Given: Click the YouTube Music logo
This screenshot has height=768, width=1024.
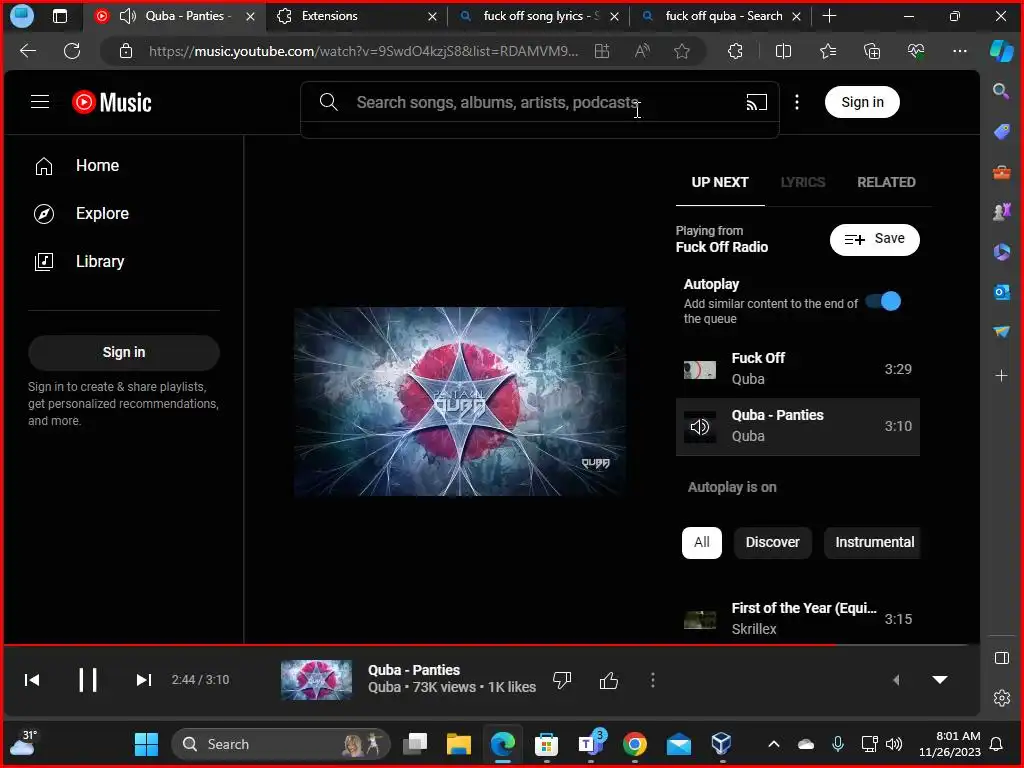Looking at the screenshot, I should (x=112, y=102).
